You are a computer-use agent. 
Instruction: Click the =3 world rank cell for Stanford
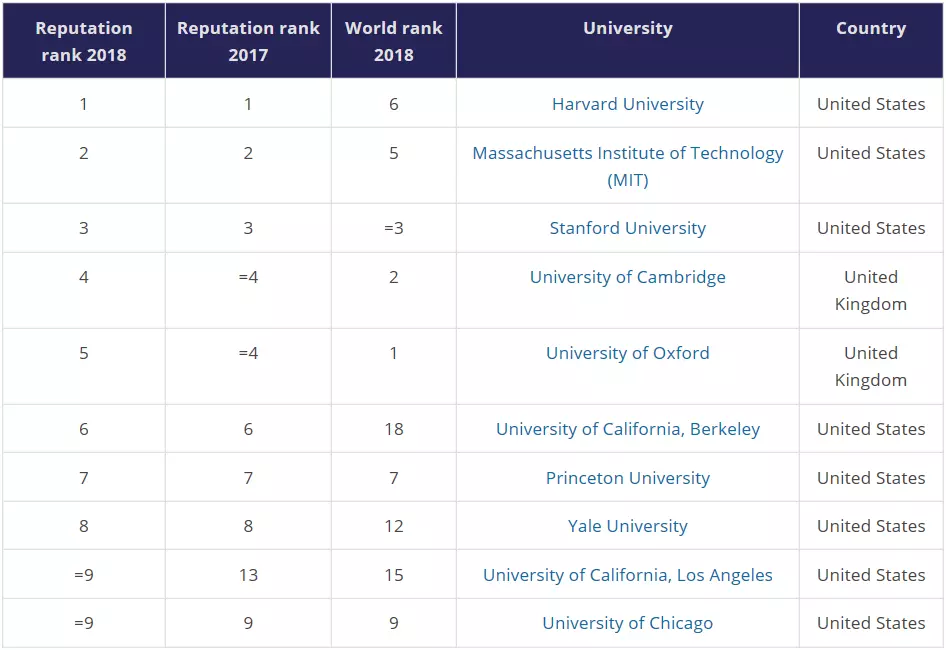pyautogui.click(x=393, y=228)
